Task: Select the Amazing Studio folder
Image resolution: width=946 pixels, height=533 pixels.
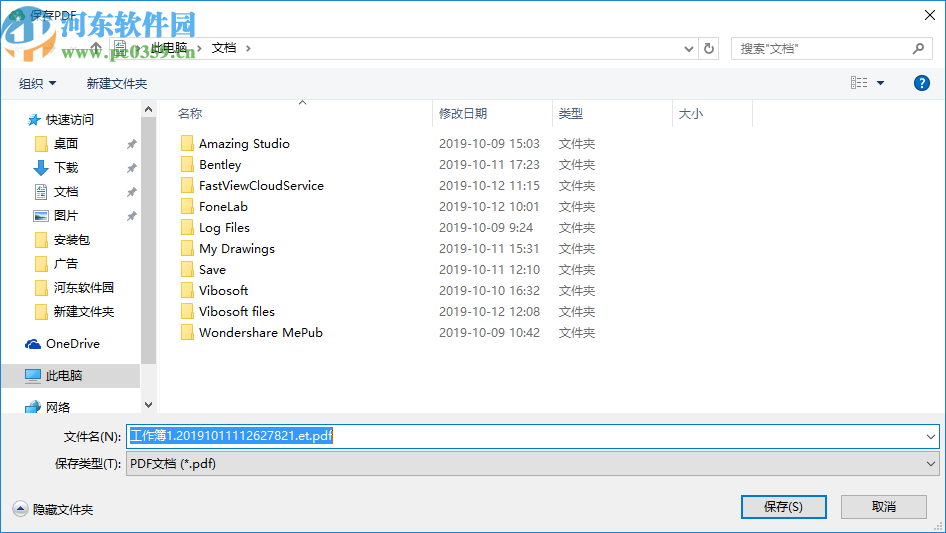Action: tap(244, 144)
